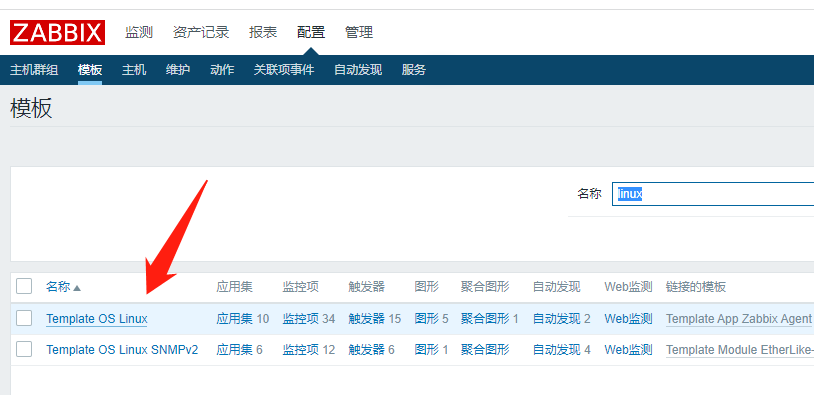Open the 服务 submenu
Viewport: 814px width, 395px height.
click(414, 70)
